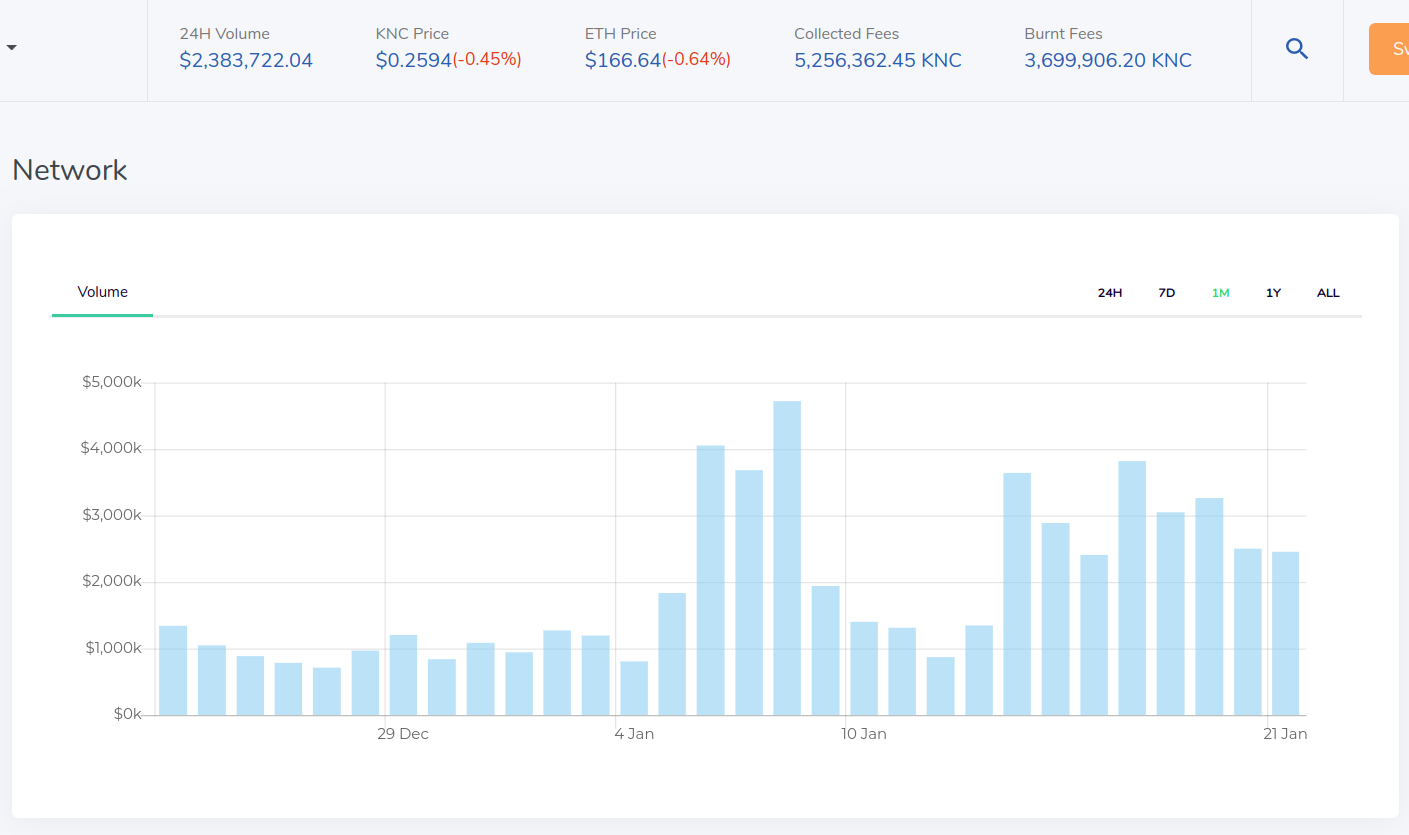Show the 1Y chart range
1409x835 pixels.
1273,293
